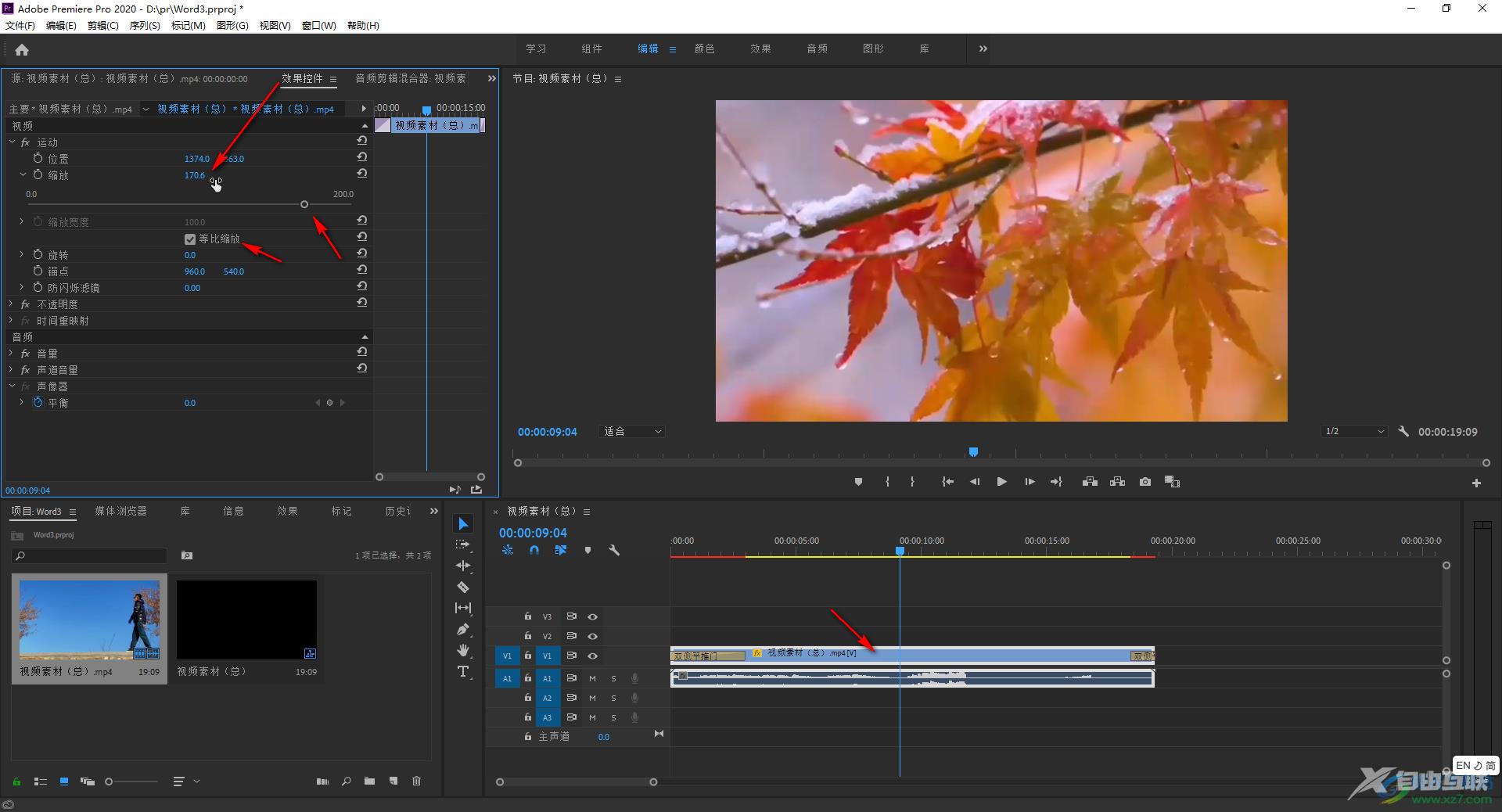This screenshot has width=1502, height=812.
Task: Expand the 不透明度 effect
Action: tap(11, 304)
